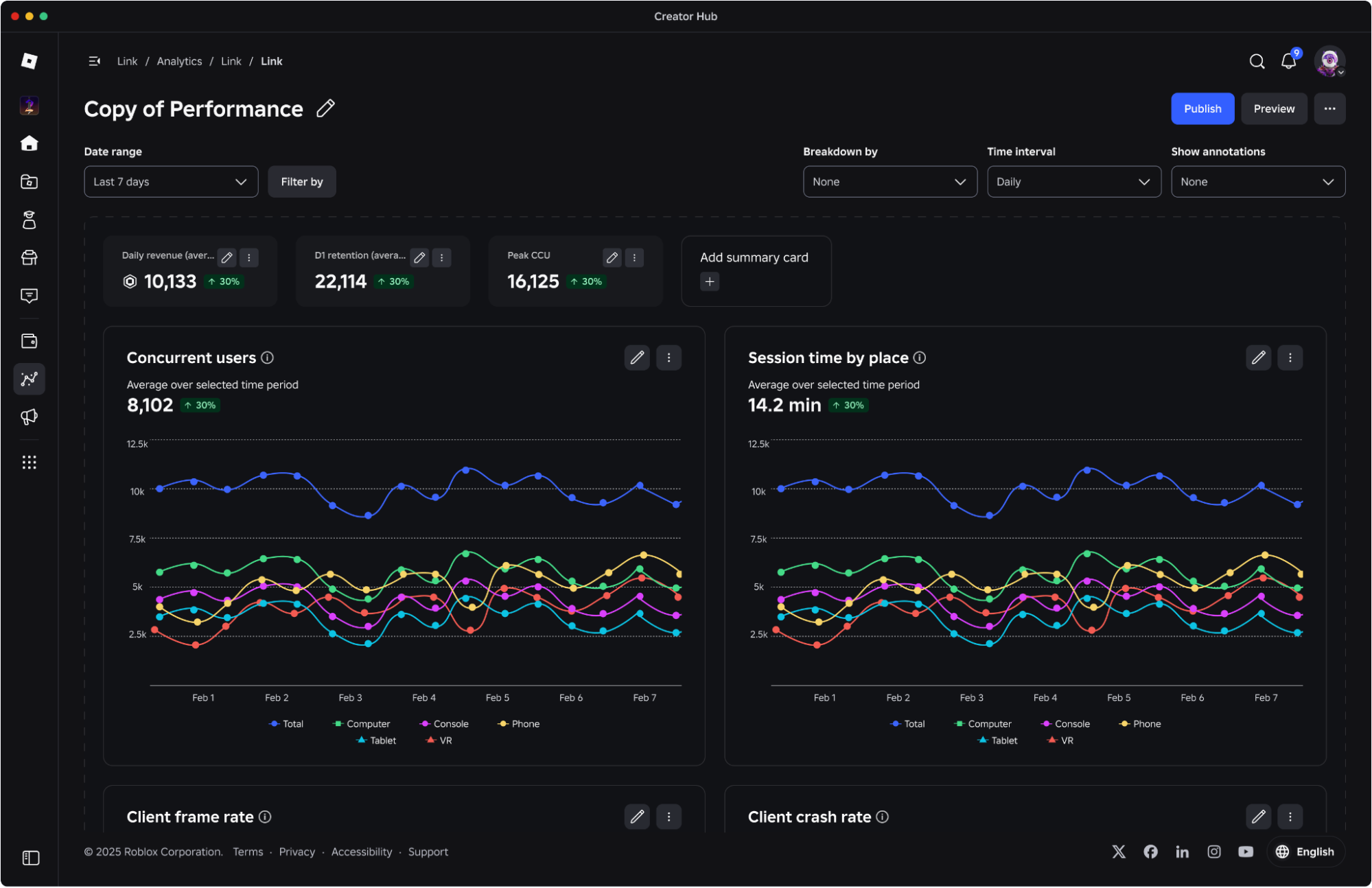Image resolution: width=1372 pixels, height=888 pixels.
Task: Open the Accessibility footer link
Action: pyautogui.click(x=362, y=852)
